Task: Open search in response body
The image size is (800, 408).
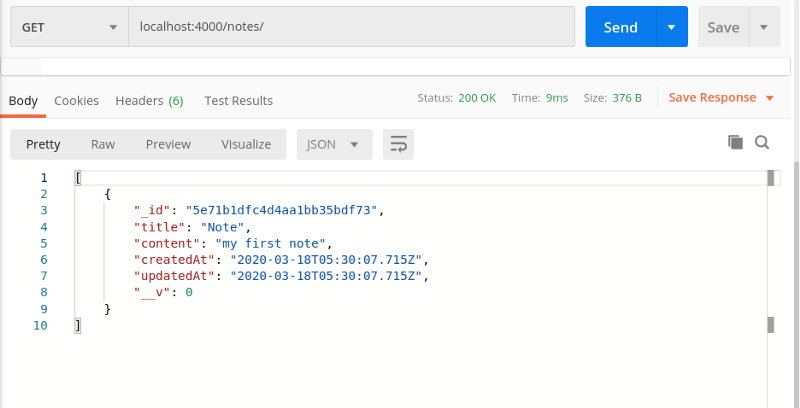Action: pos(762,143)
